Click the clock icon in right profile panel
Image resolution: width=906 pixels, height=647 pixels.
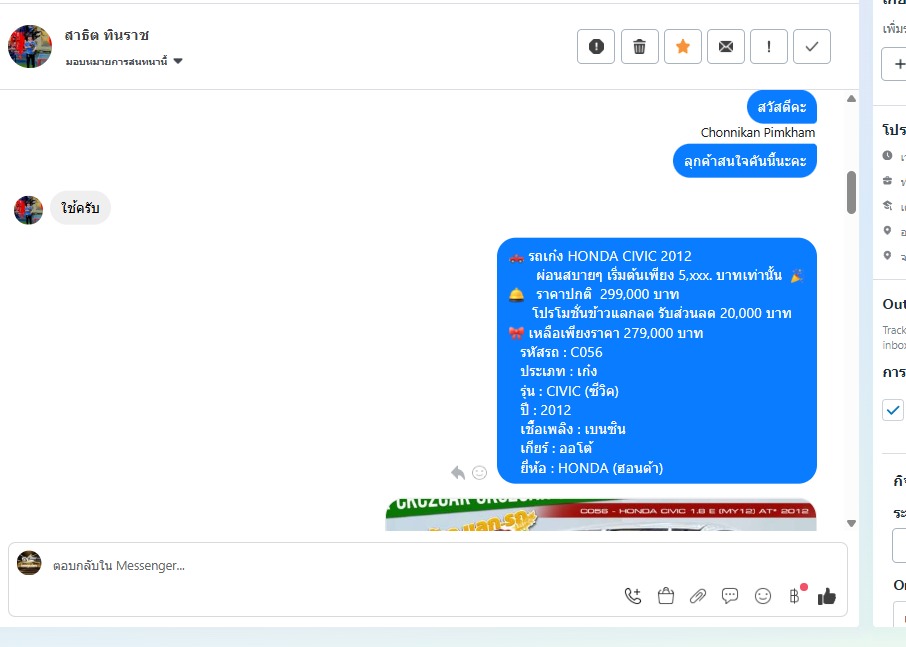click(888, 155)
